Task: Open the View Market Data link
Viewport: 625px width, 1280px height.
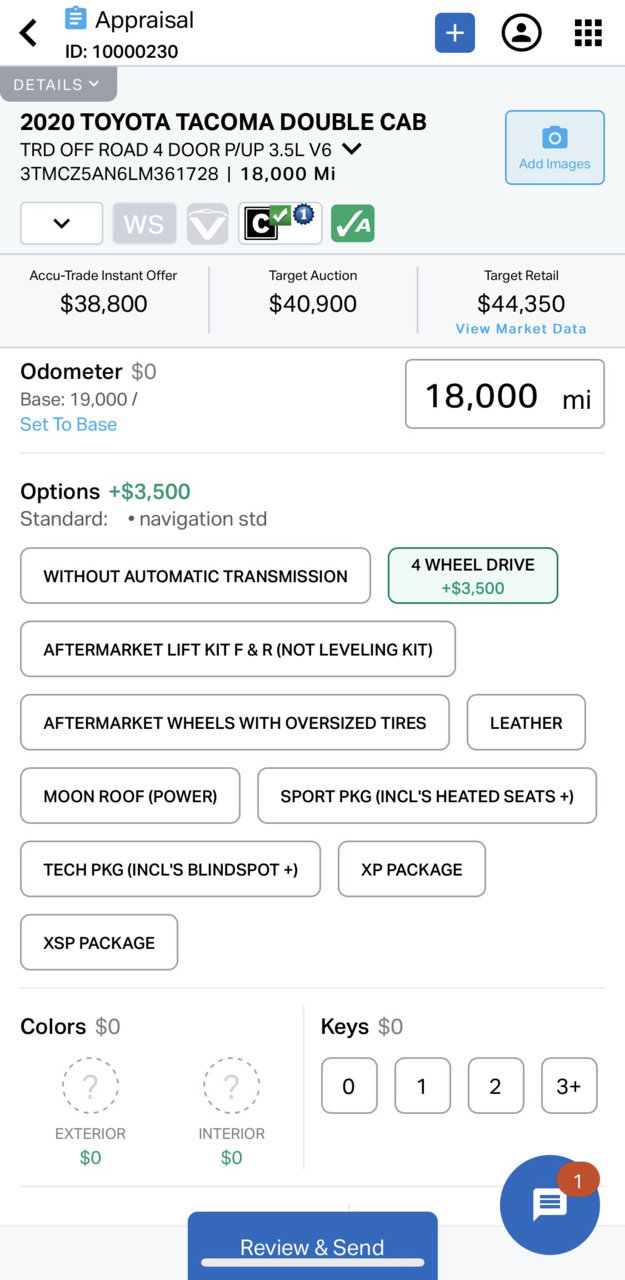Action: click(x=521, y=329)
